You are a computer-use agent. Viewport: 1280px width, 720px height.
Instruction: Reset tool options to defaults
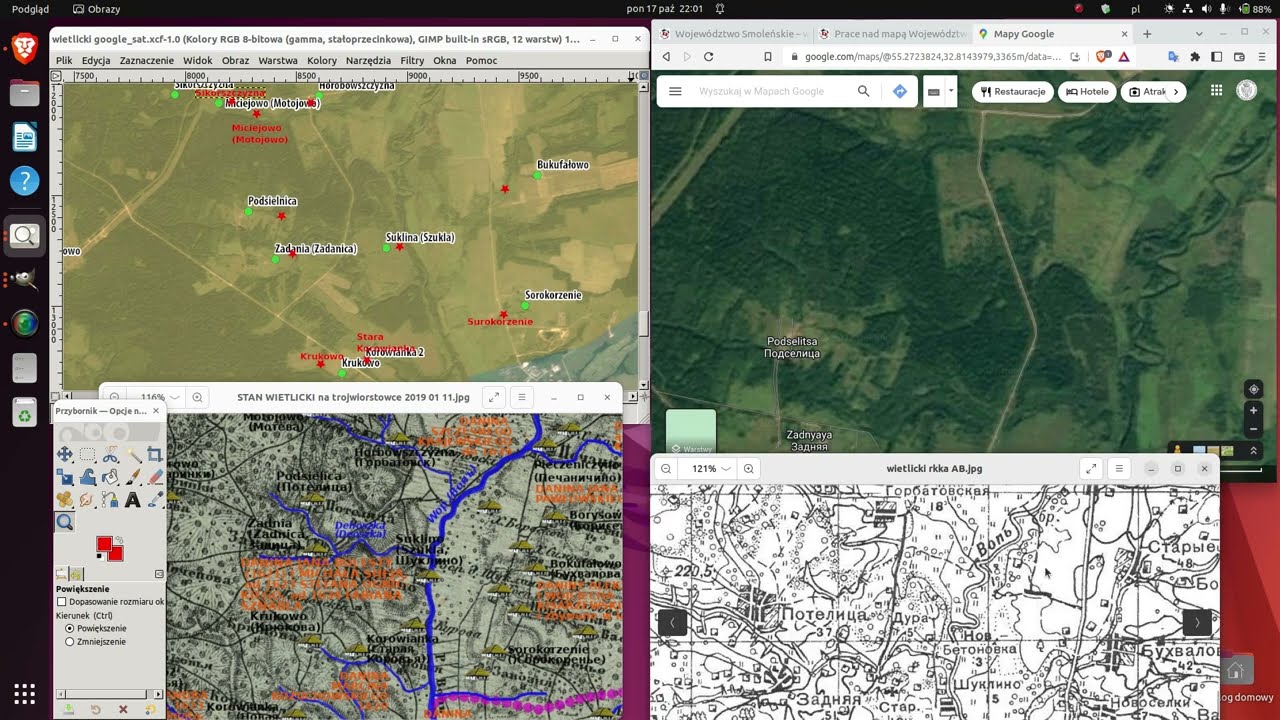tap(150, 709)
